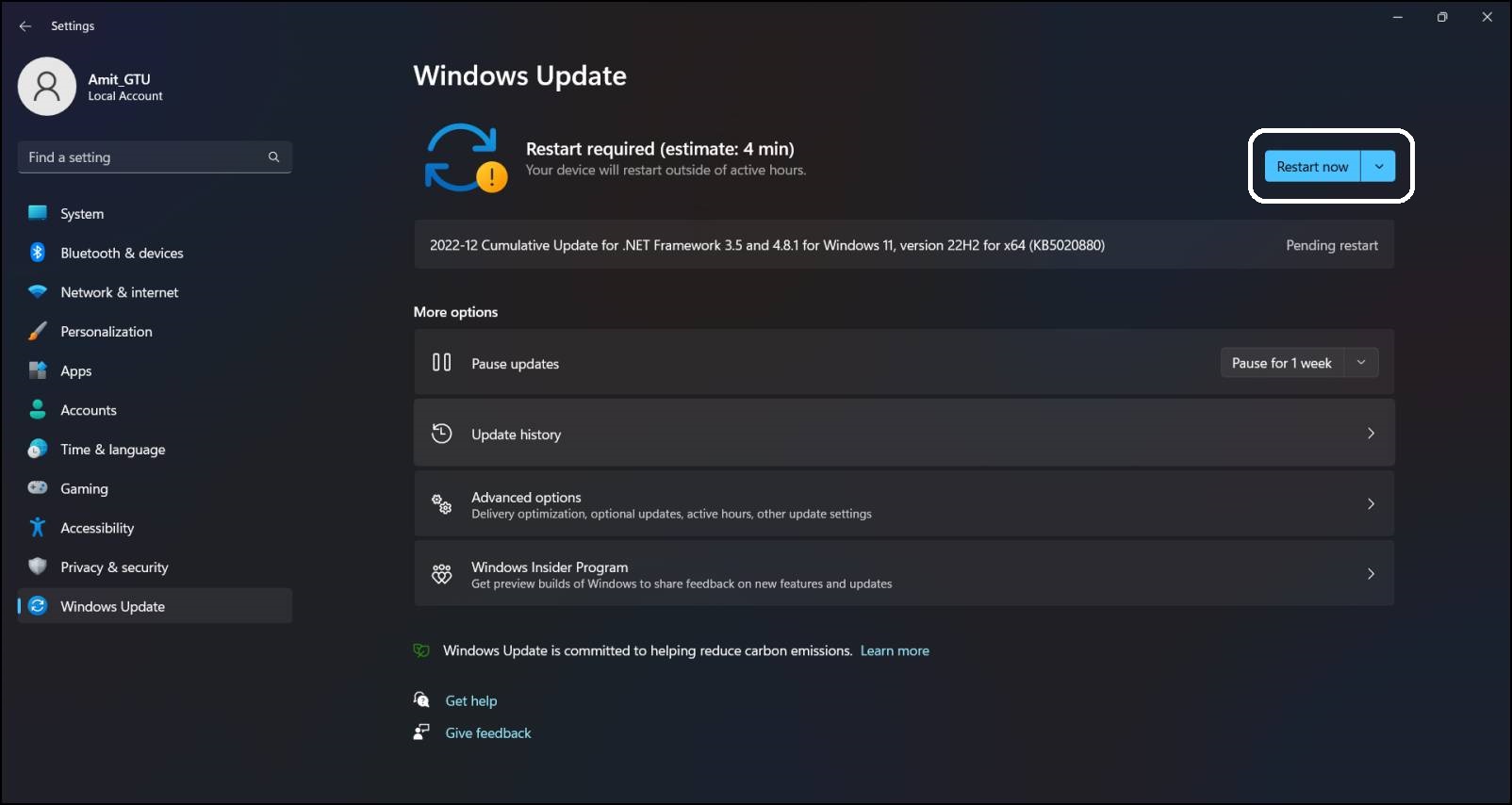
Task: Close the Settings window
Action: tap(1487, 17)
